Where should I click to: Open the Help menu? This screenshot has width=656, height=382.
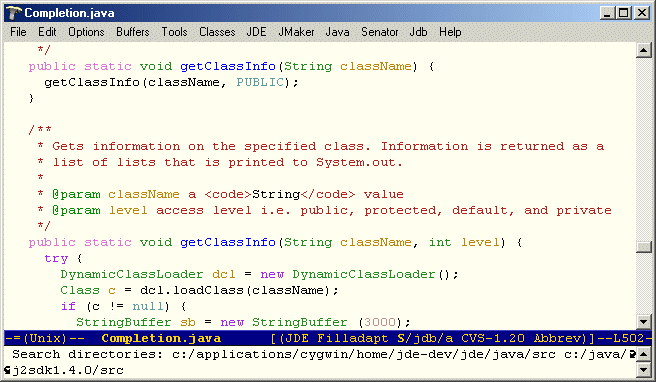pyautogui.click(x=450, y=32)
